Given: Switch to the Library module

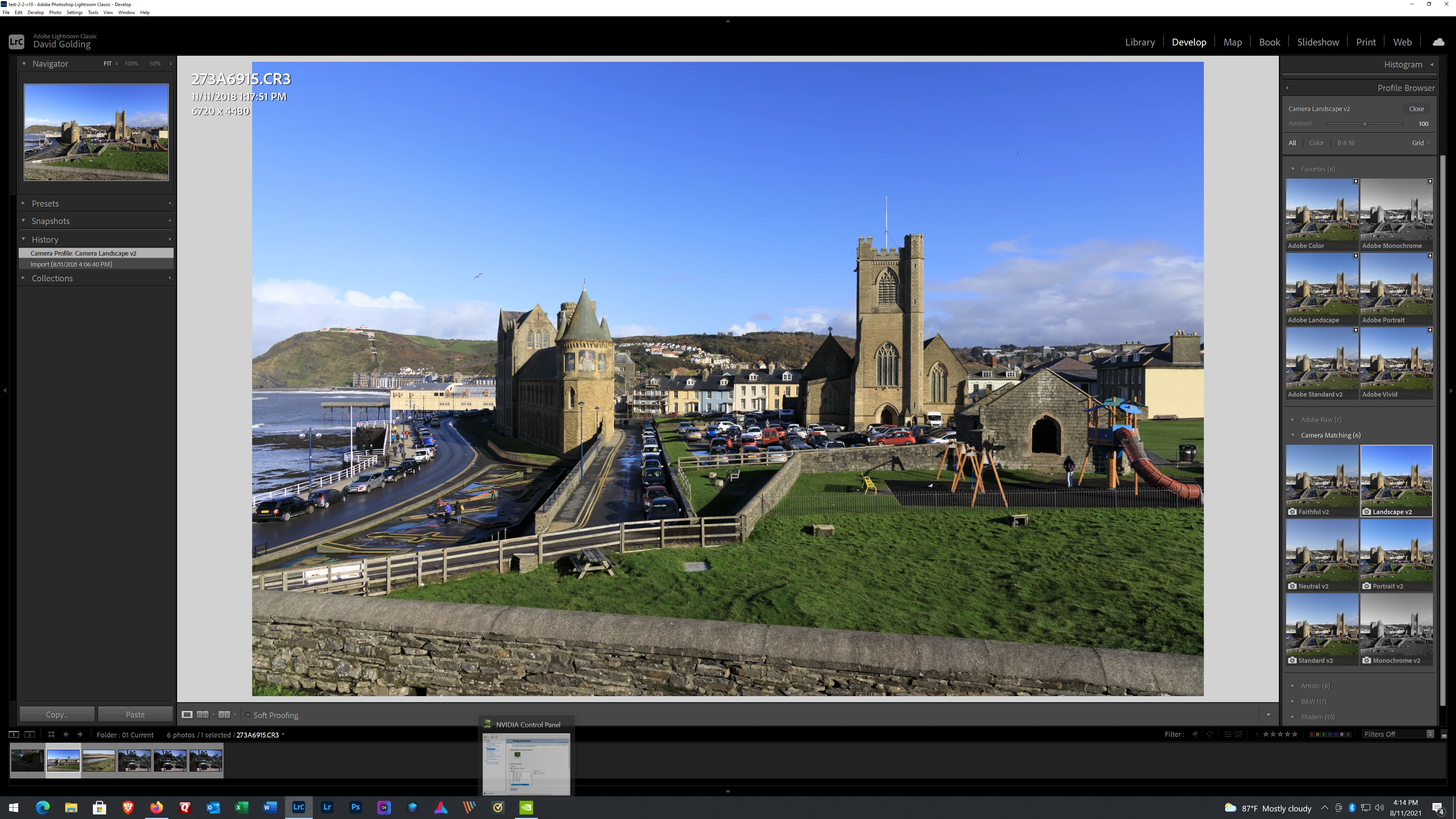Looking at the screenshot, I should 1139,42.
